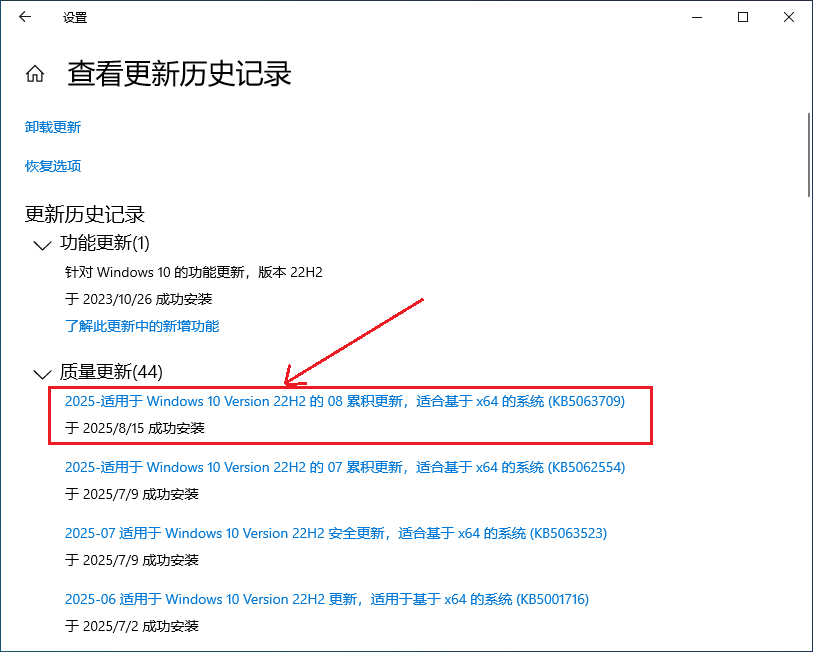813x652 pixels.
Task: Close the 设置 window
Action: click(789, 17)
